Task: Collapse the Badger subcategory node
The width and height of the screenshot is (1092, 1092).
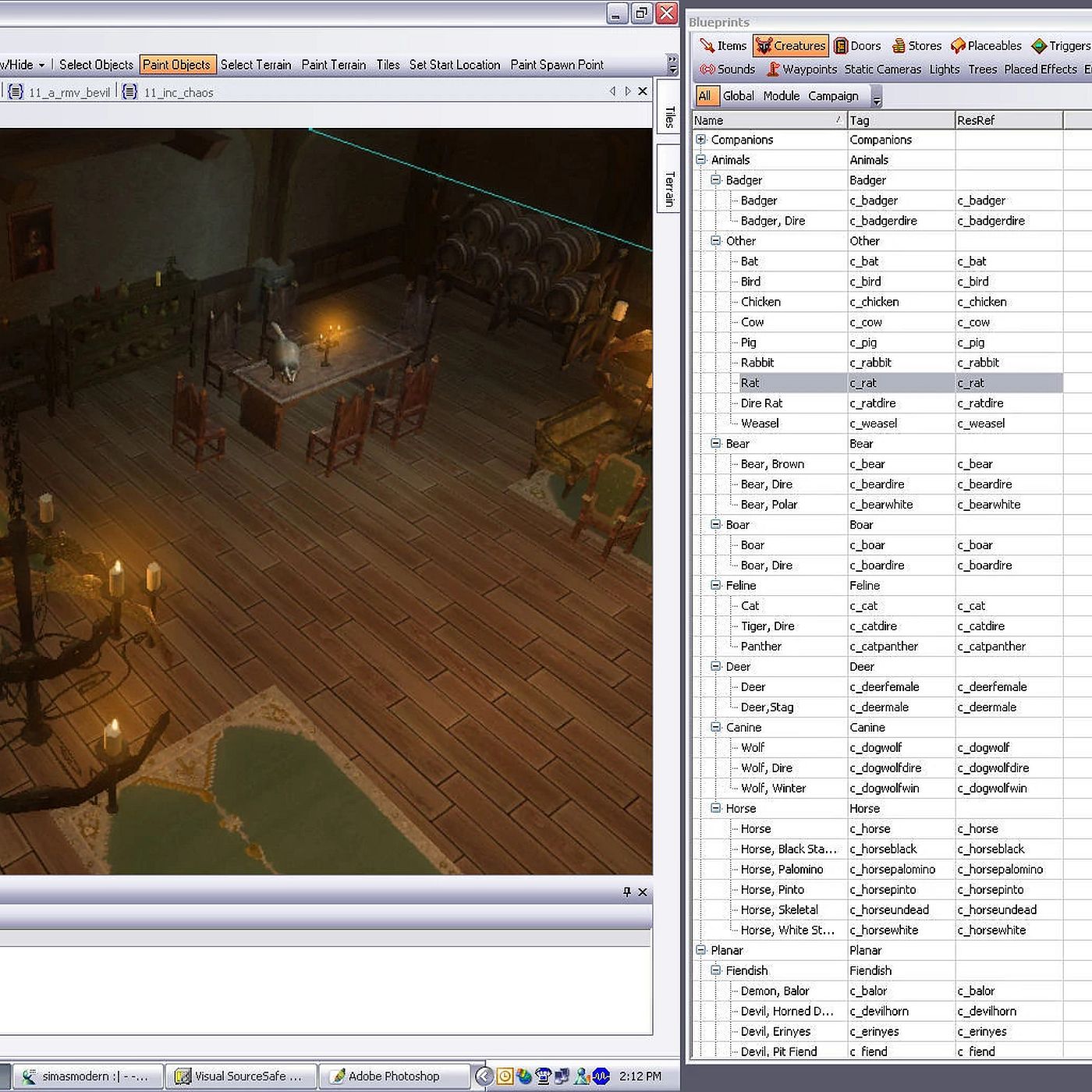Action: click(x=715, y=180)
